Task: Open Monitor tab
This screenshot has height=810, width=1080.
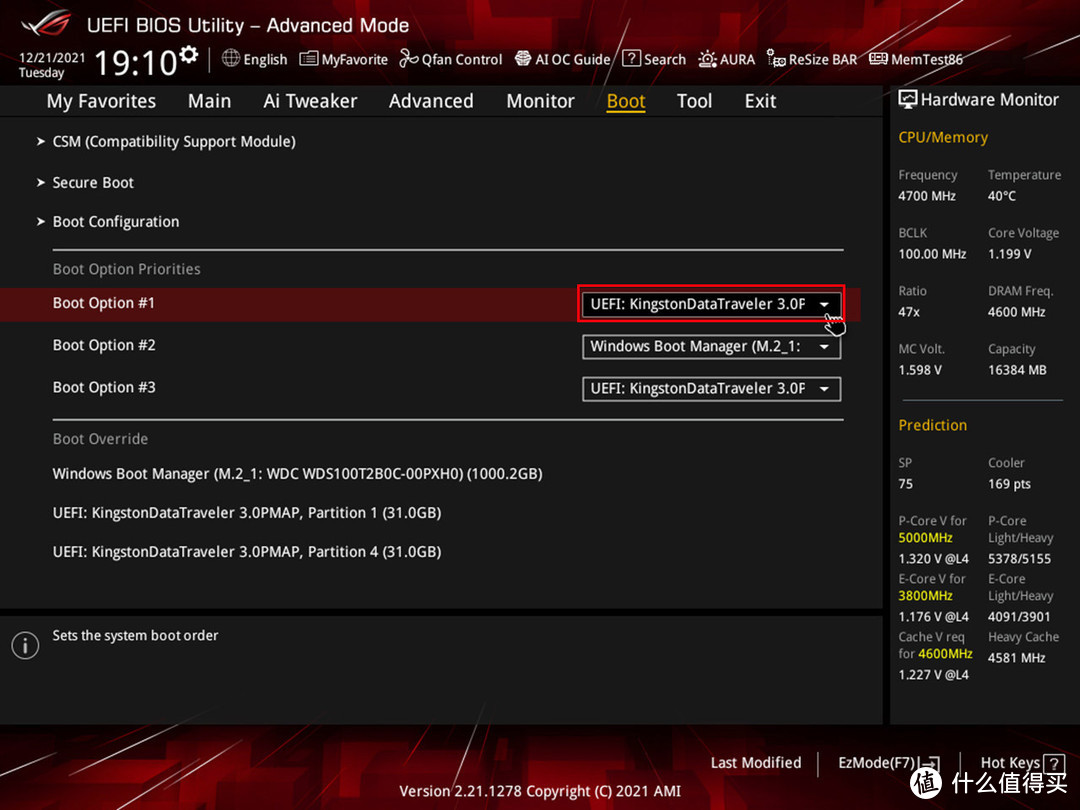Action: pos(541,101)
